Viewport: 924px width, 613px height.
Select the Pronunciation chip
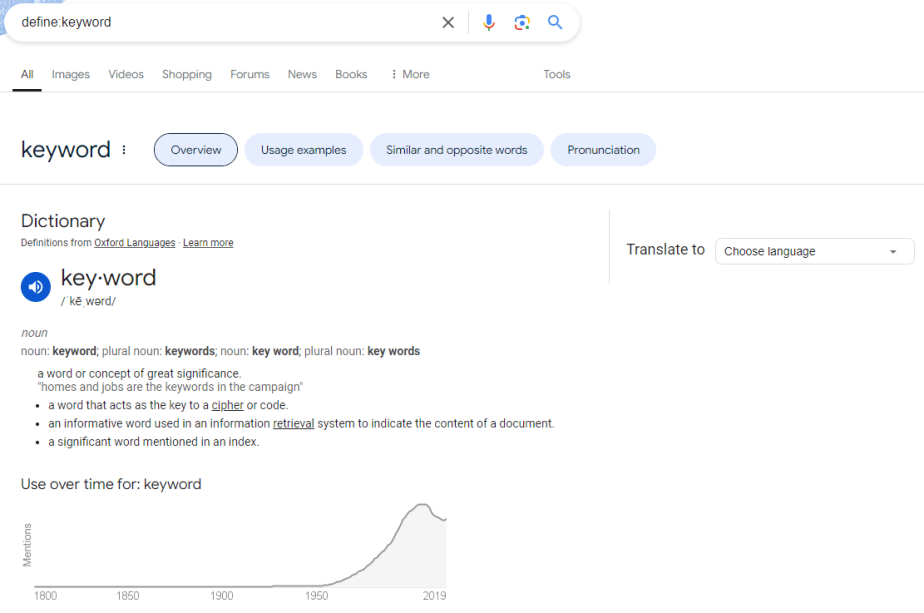[603, 149]
